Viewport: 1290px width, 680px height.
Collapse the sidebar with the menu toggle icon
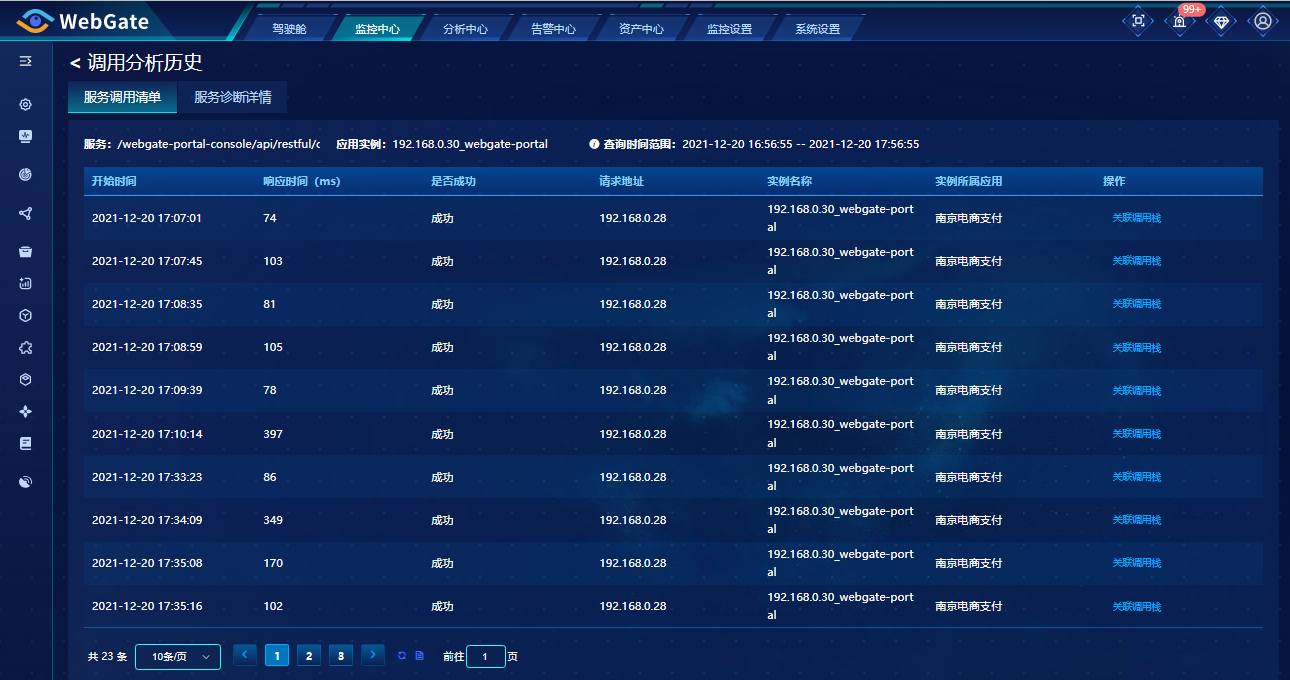point(26,61)
